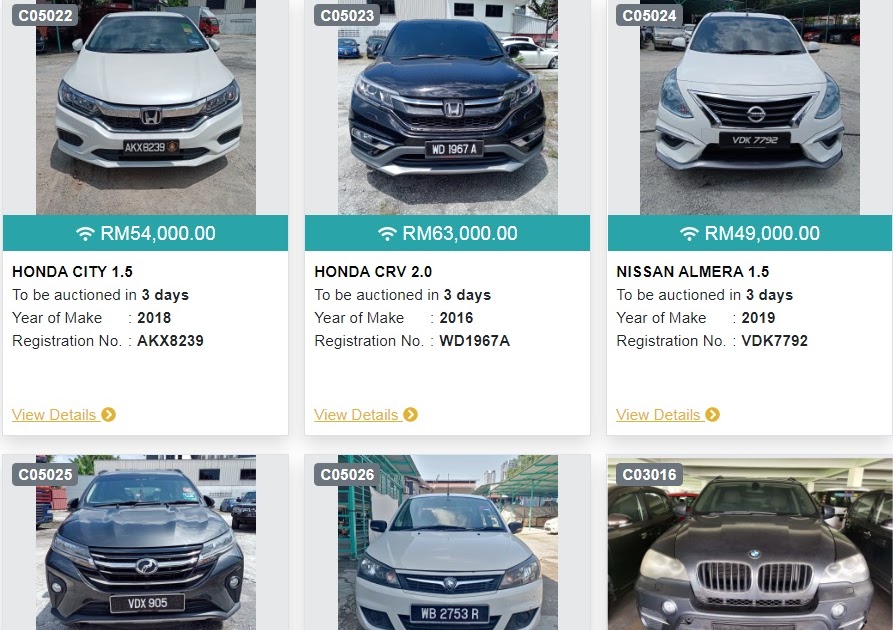Viewport: 893px width, 630px height.
Task: Click the HONDA CRV 2.0 title
Action: (373, 272)
